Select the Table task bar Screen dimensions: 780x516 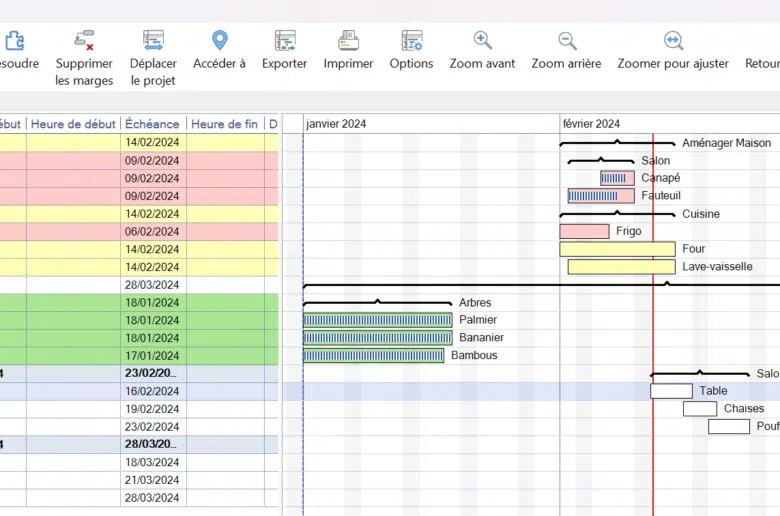point(671,391)
